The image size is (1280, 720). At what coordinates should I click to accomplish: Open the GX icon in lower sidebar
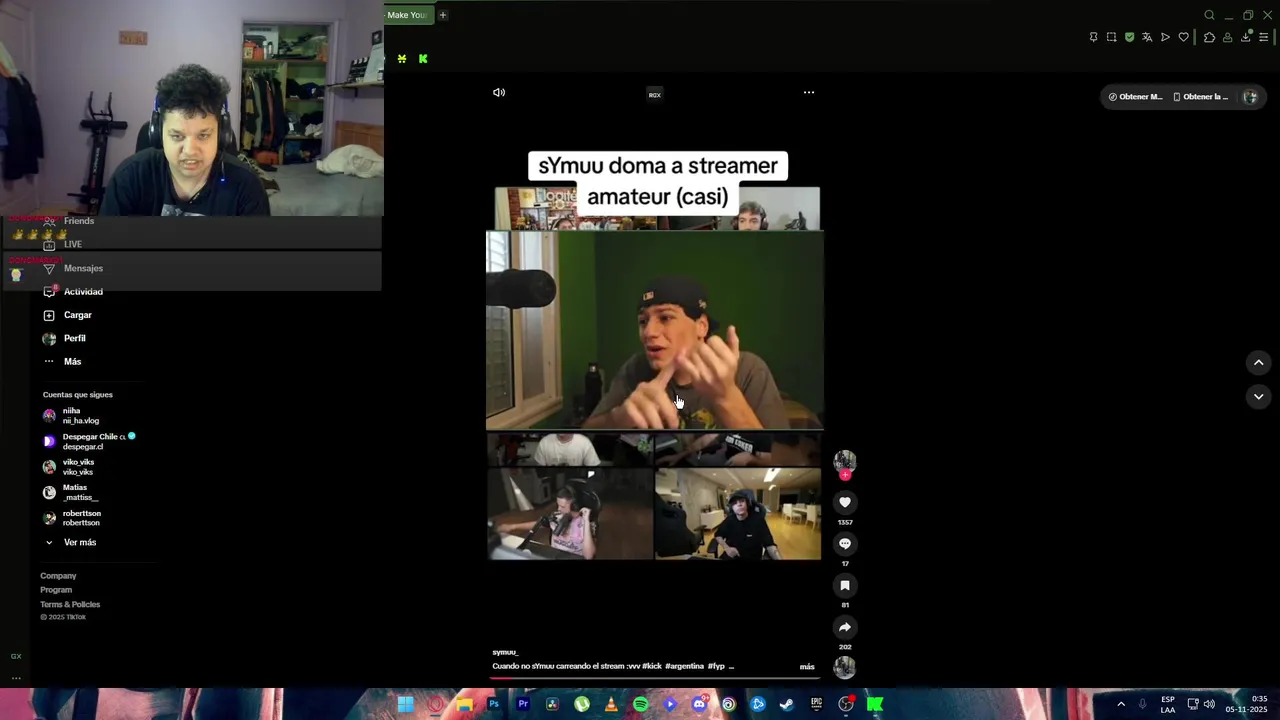tap(16, 657)
